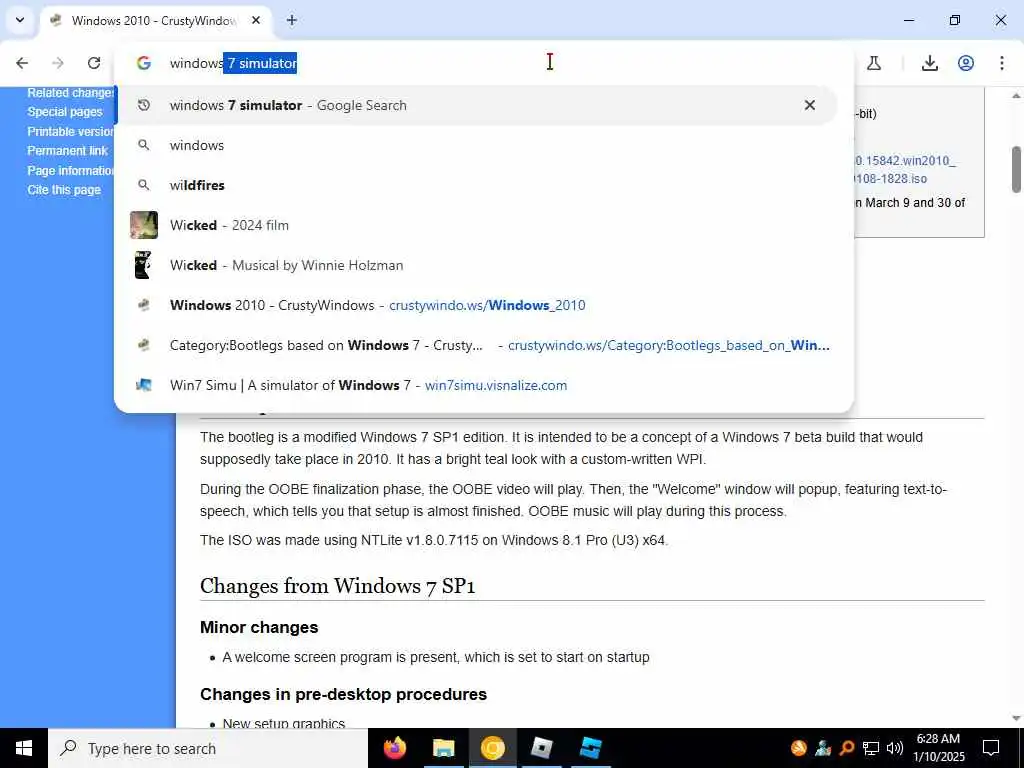1024x768 pixels.
Task: Click the Wicked musical thumbnail
Action: tap(144, 265)
